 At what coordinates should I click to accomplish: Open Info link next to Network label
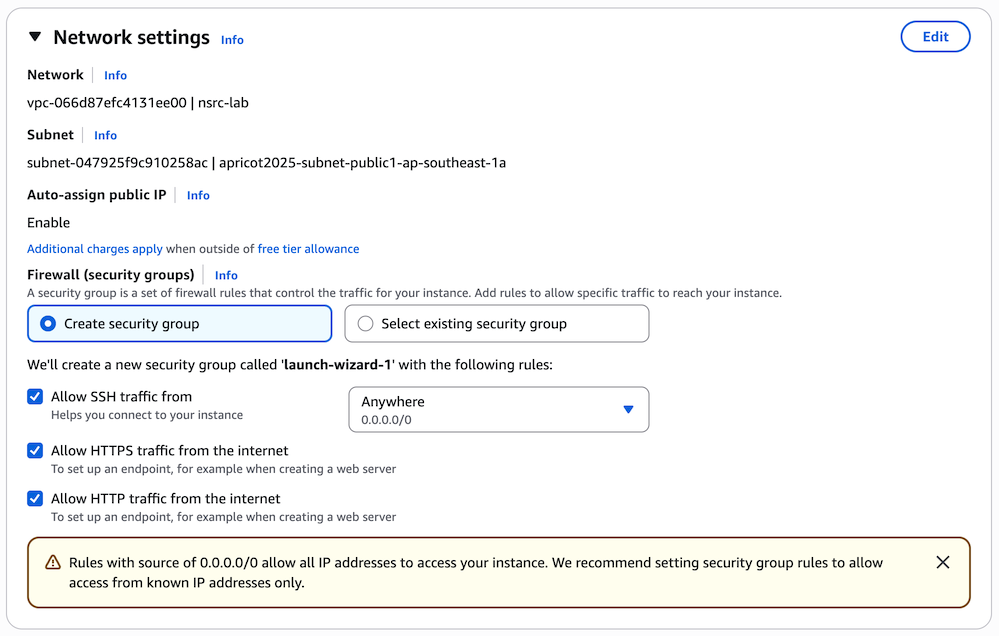tap(115, 75)
